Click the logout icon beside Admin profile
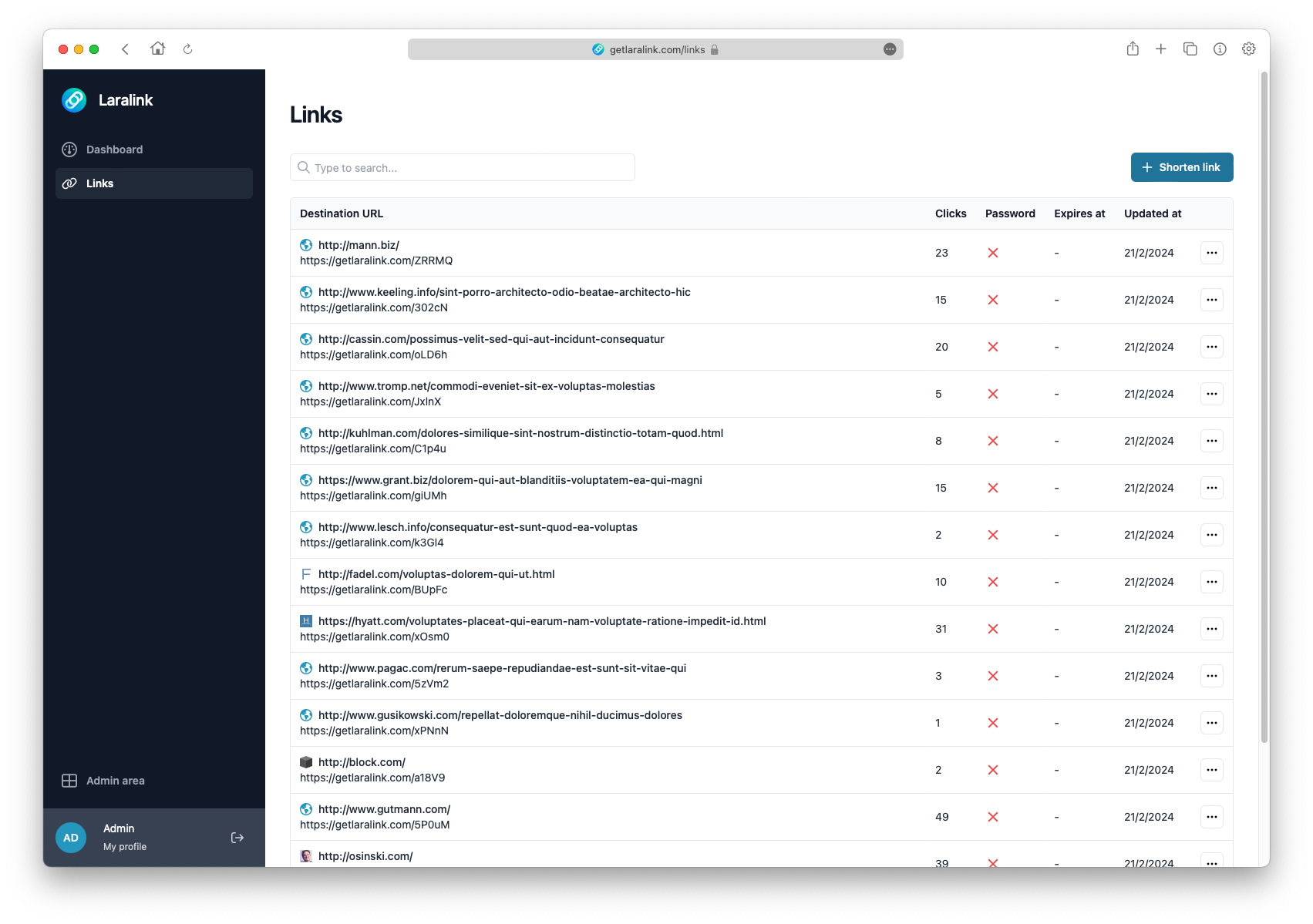The height and width of the screenshot is (924, 1313). point(237,838)
